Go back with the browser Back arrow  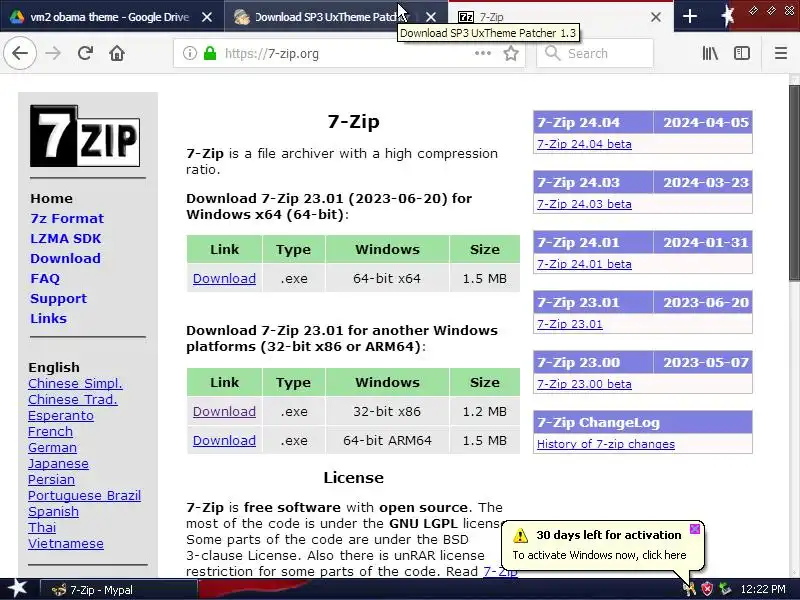pyautogui.click(x=20, y=53)
